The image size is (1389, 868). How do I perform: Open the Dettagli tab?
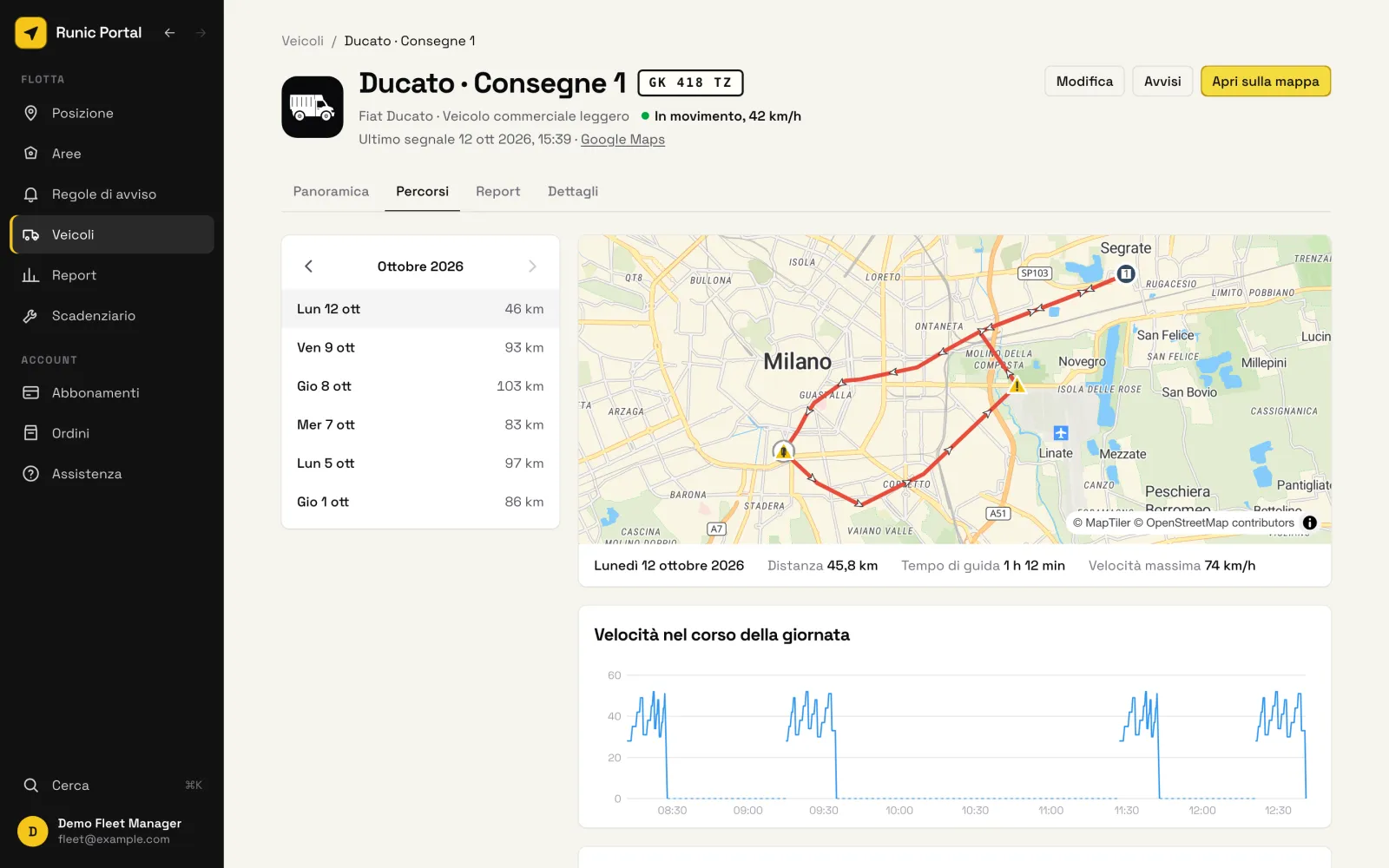(x=573, y=192)
